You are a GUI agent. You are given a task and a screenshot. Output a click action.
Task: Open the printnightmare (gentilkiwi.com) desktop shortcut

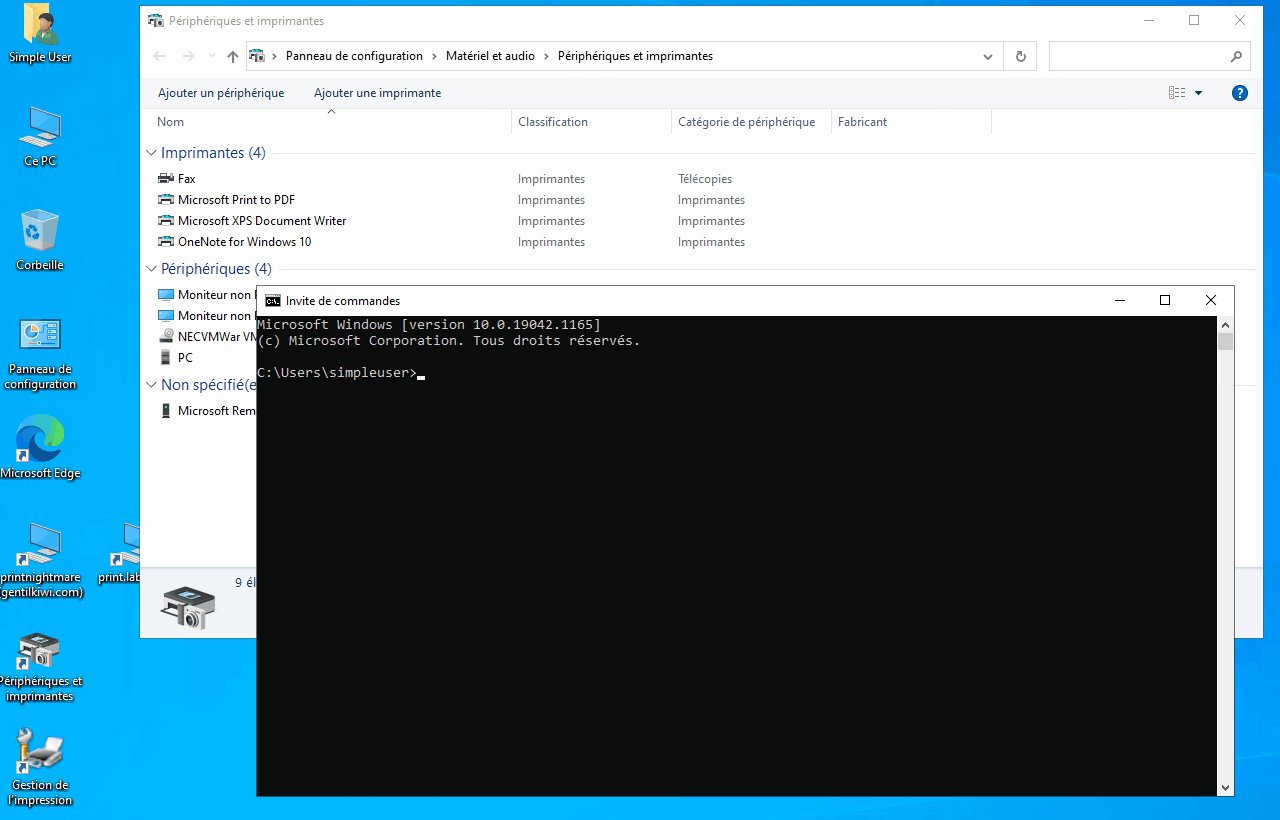(40, 560)
